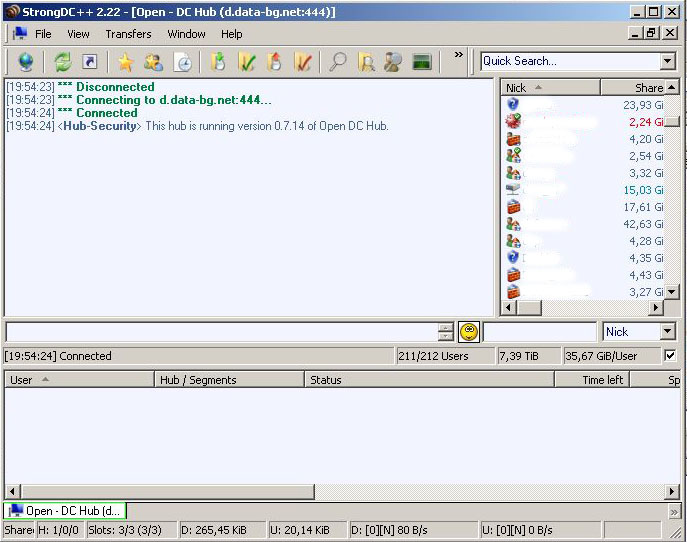Click user icon in the 23,93 Gi row
Image resolution: width=687 pixels, height=542 pixels.
coord(513,104)
